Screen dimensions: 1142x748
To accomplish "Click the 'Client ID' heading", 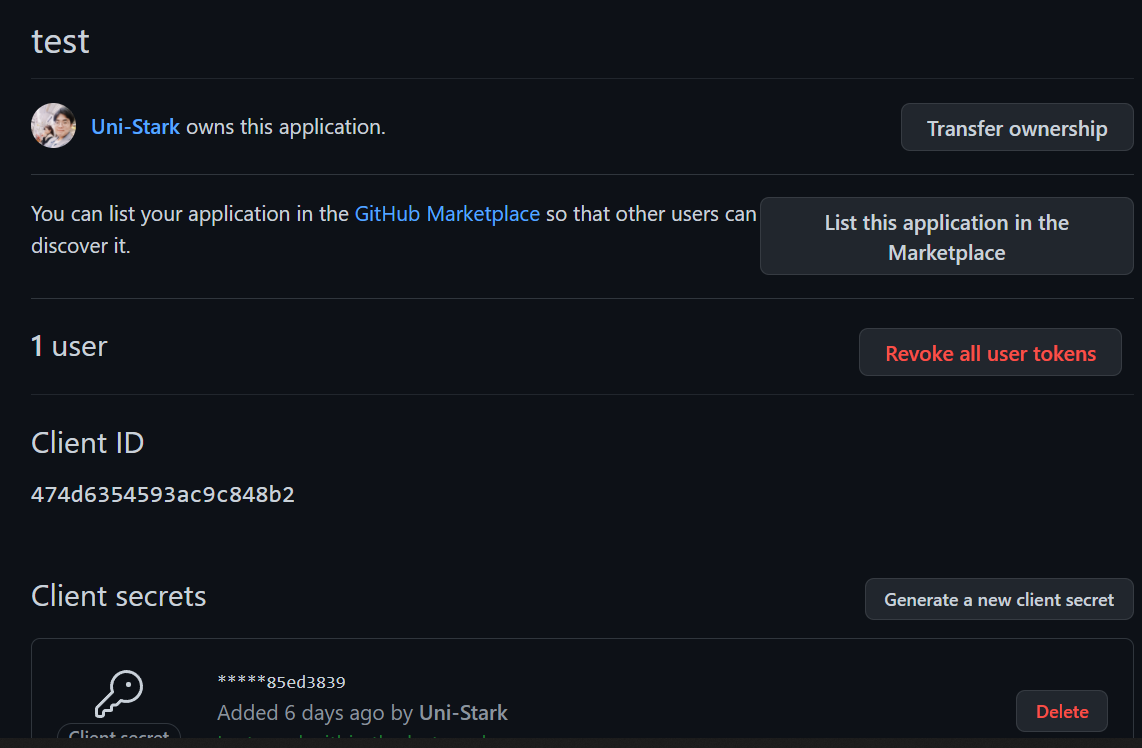I will 87,443.
